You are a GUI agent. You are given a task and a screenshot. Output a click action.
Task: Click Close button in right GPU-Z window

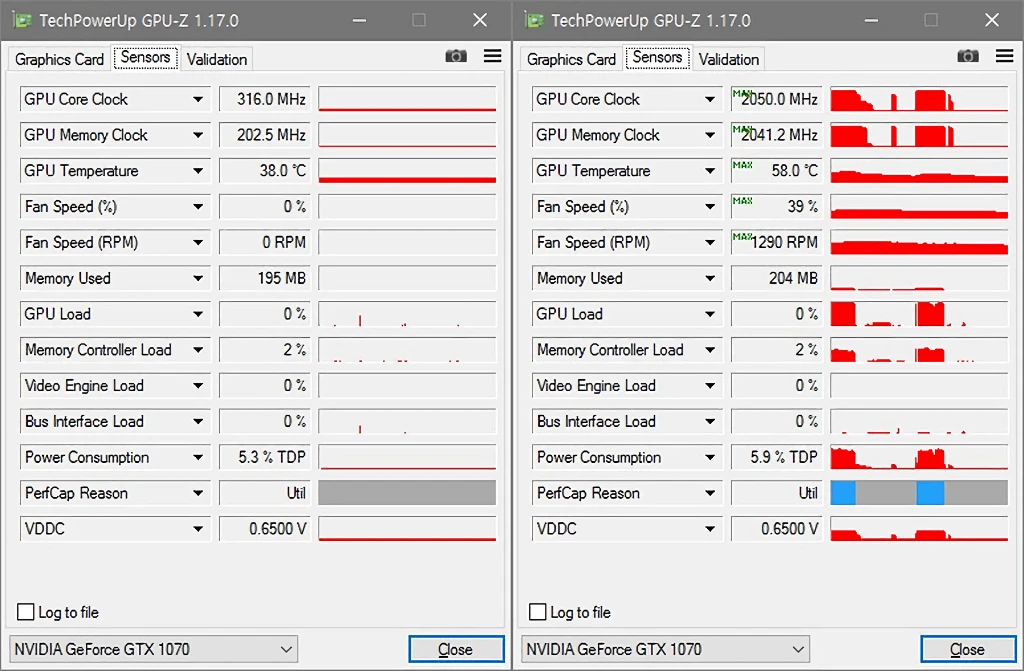coord(968,649)
